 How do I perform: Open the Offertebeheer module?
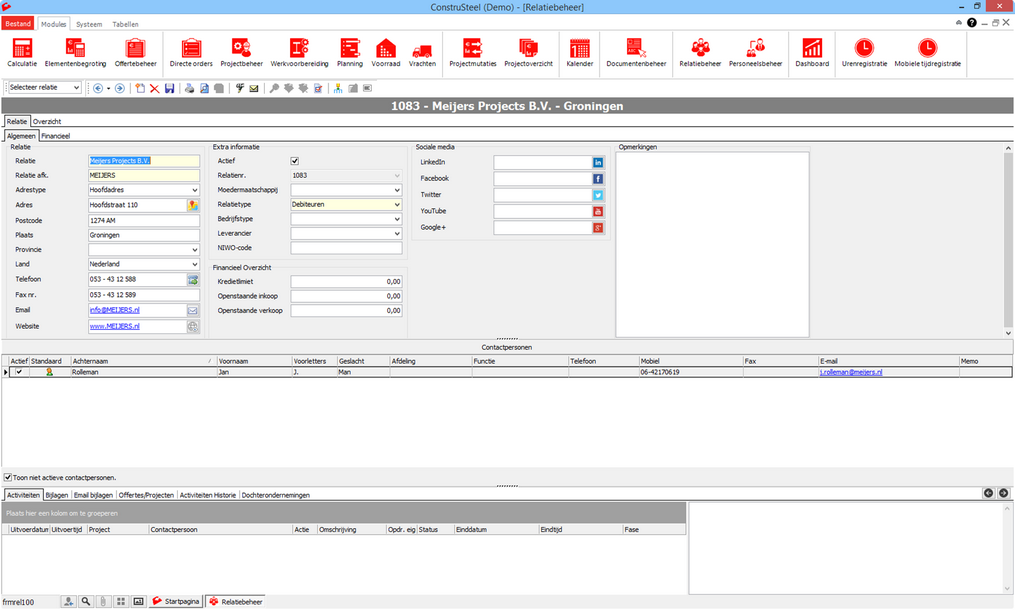135,52
